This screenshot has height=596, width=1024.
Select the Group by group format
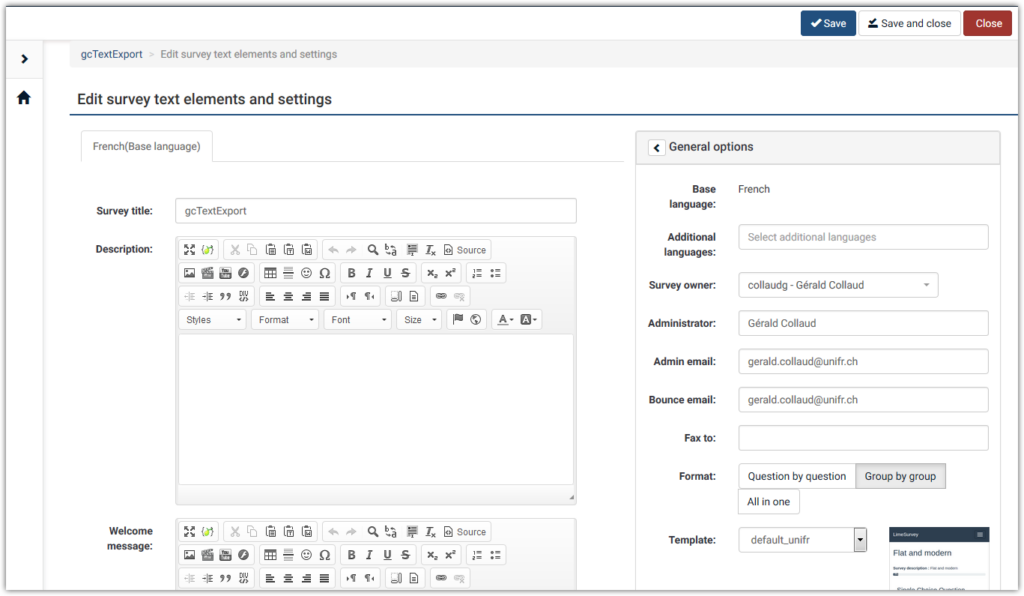pyautogui.click(x=900, y=477)
